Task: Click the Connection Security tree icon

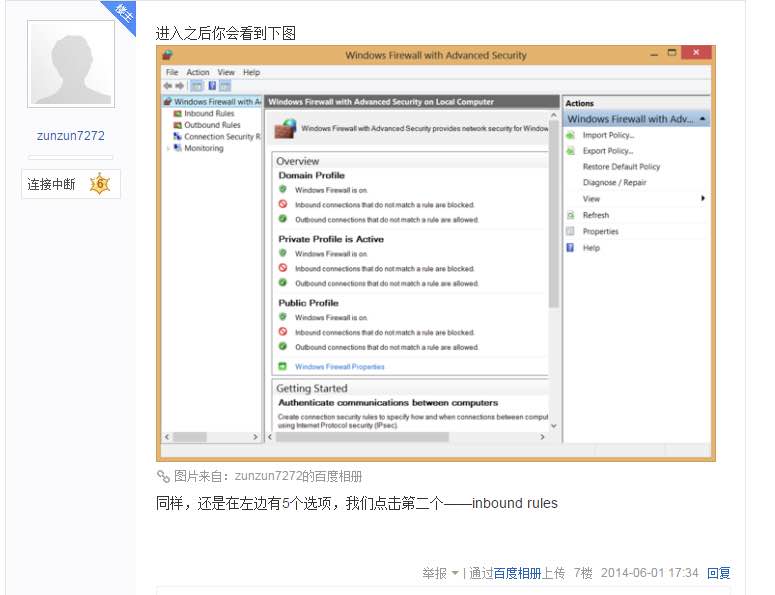Action: pos(177,136)
